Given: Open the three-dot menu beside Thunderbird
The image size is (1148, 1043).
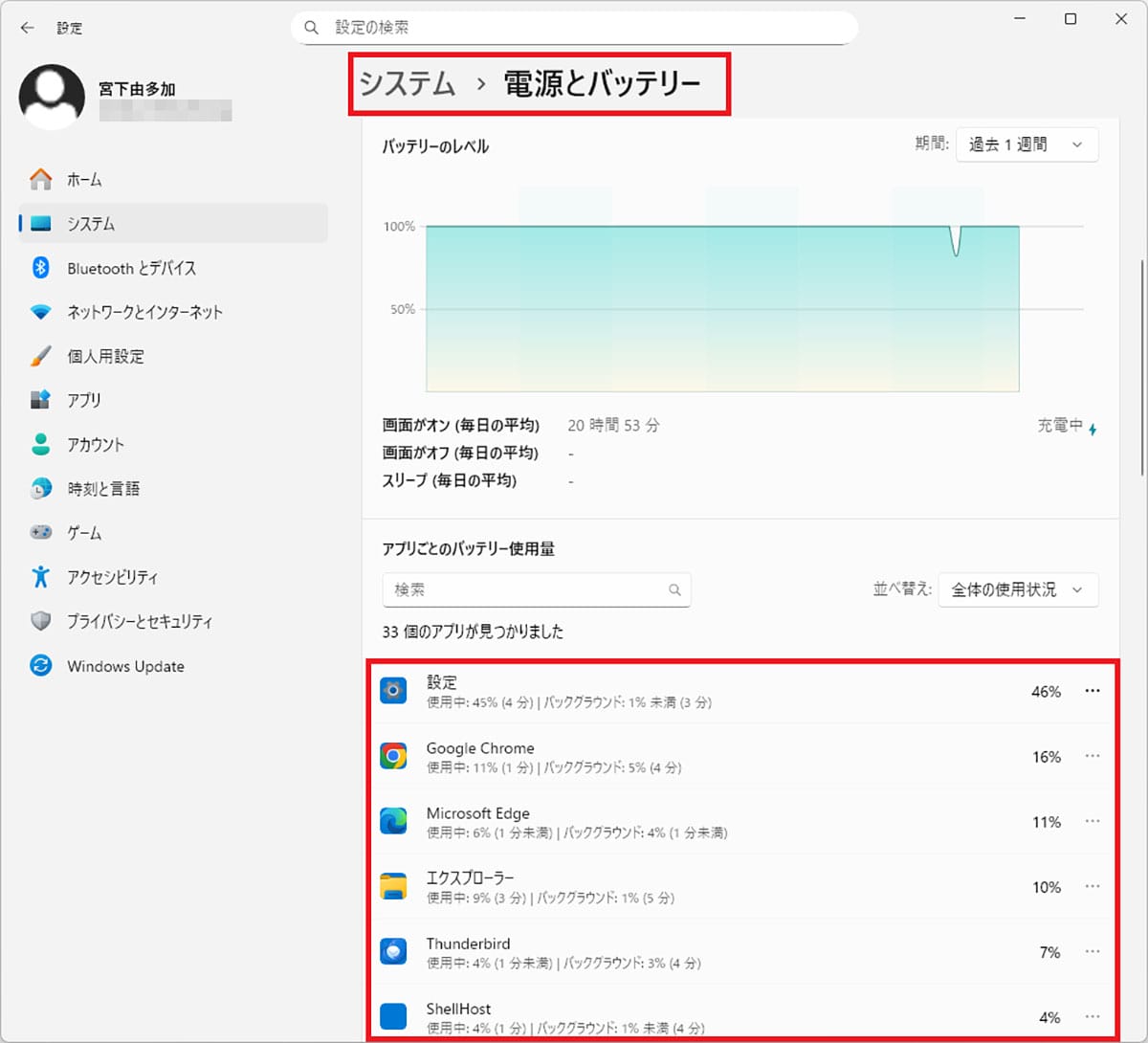Looking at the screenshot, I should click(1093, 951).
